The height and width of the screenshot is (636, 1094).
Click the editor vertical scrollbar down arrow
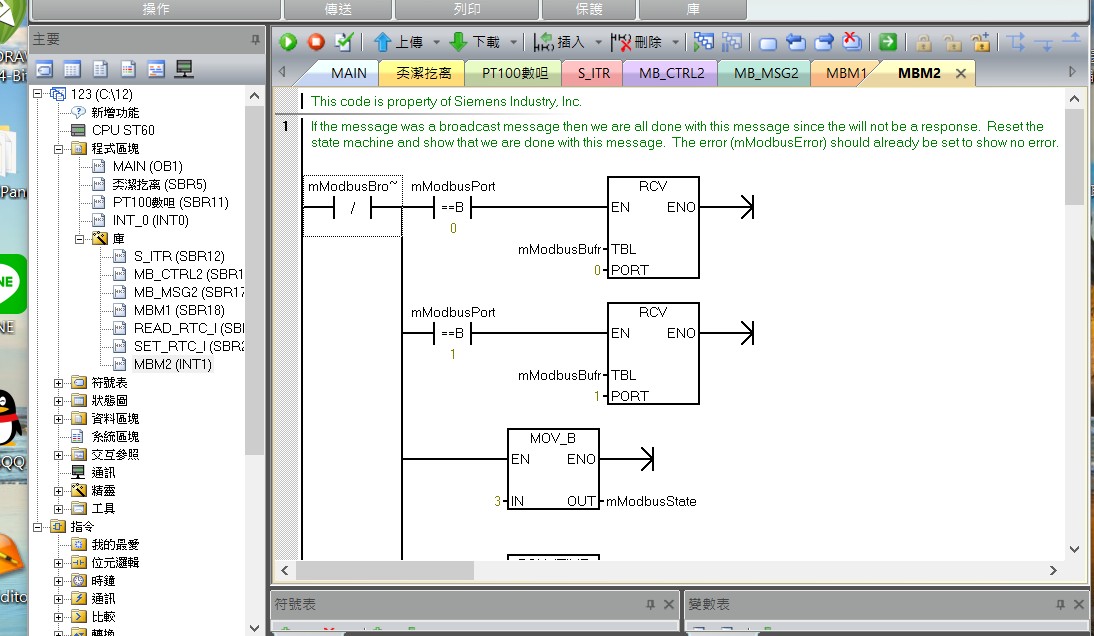click(1075, 549)
